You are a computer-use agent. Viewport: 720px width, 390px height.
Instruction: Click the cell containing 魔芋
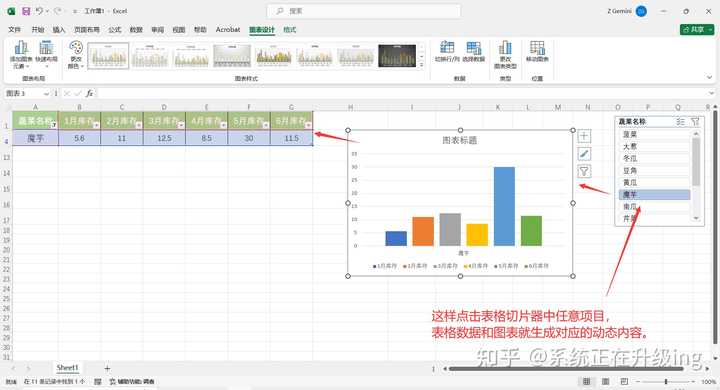(35, 138)
